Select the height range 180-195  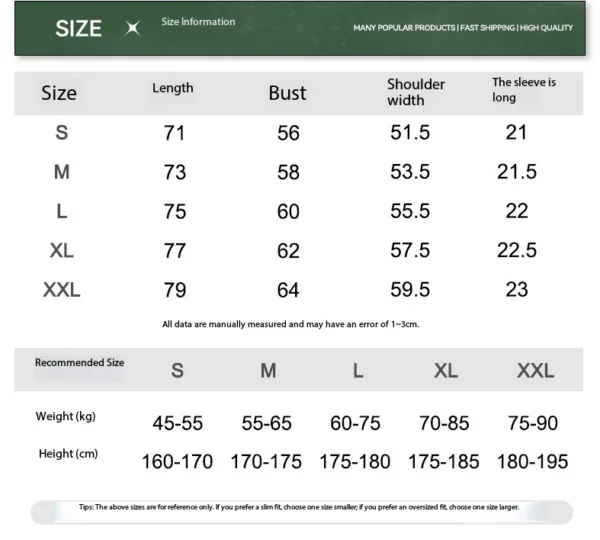tap(534, 461)
